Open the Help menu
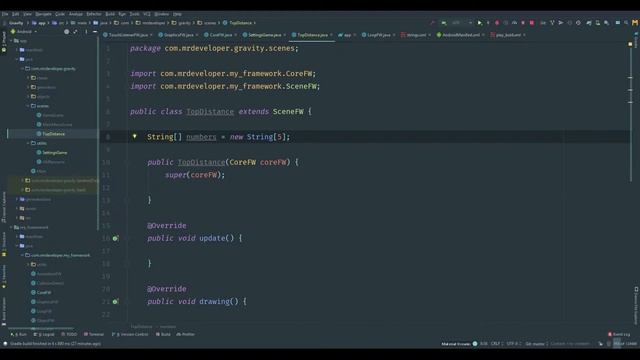This screenshot has width=640, height=360. [177, 14]
